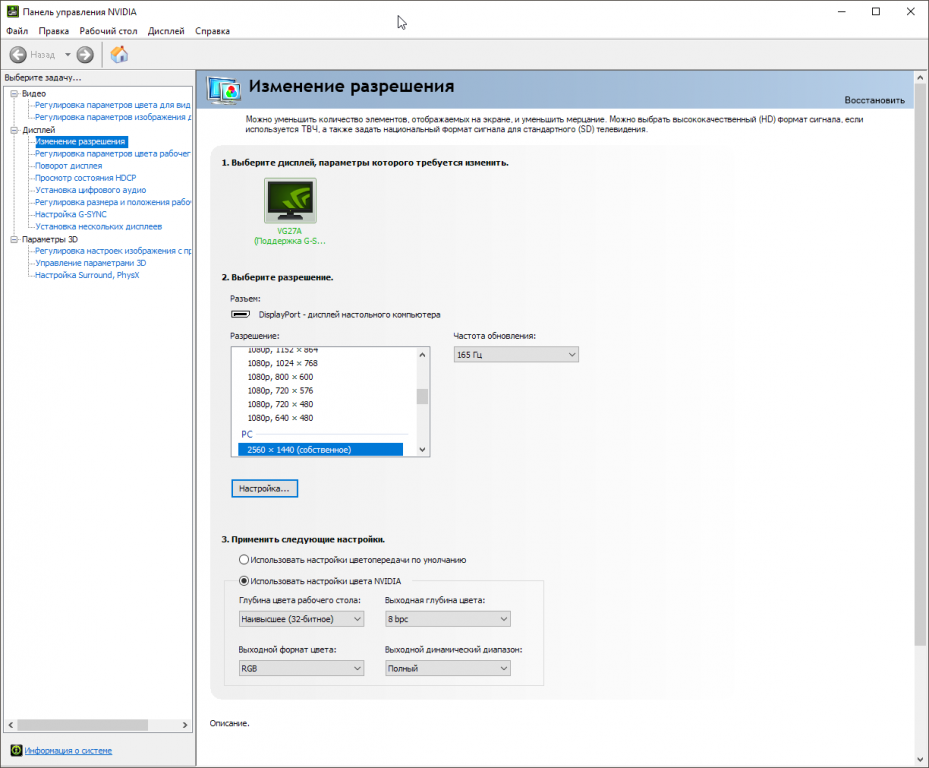Open Информация о системе link
929x768 pixels.
pos(68,750)
